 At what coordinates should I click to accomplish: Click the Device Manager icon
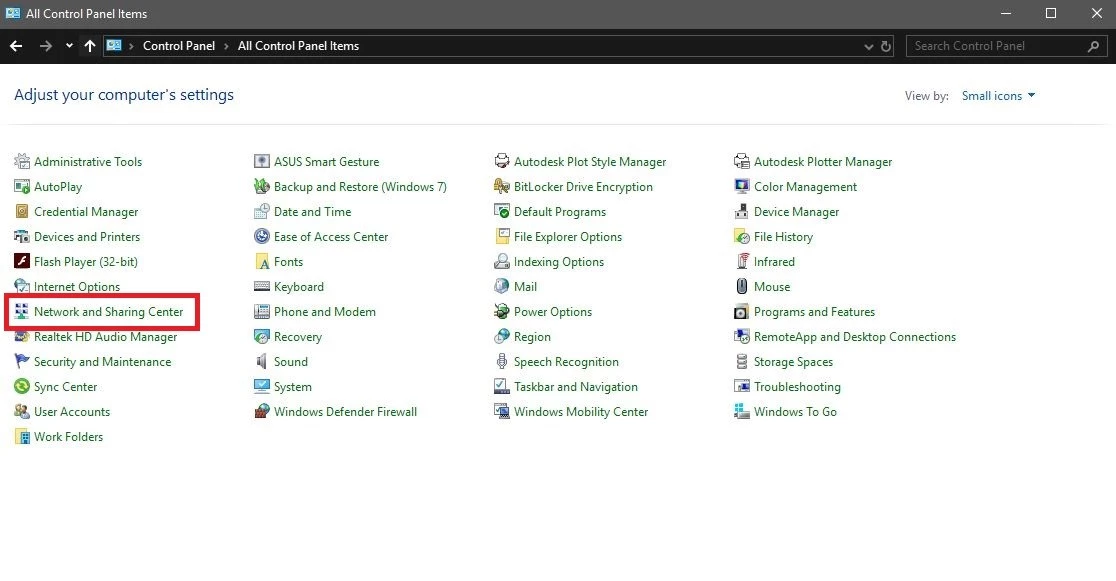(742, 211)
